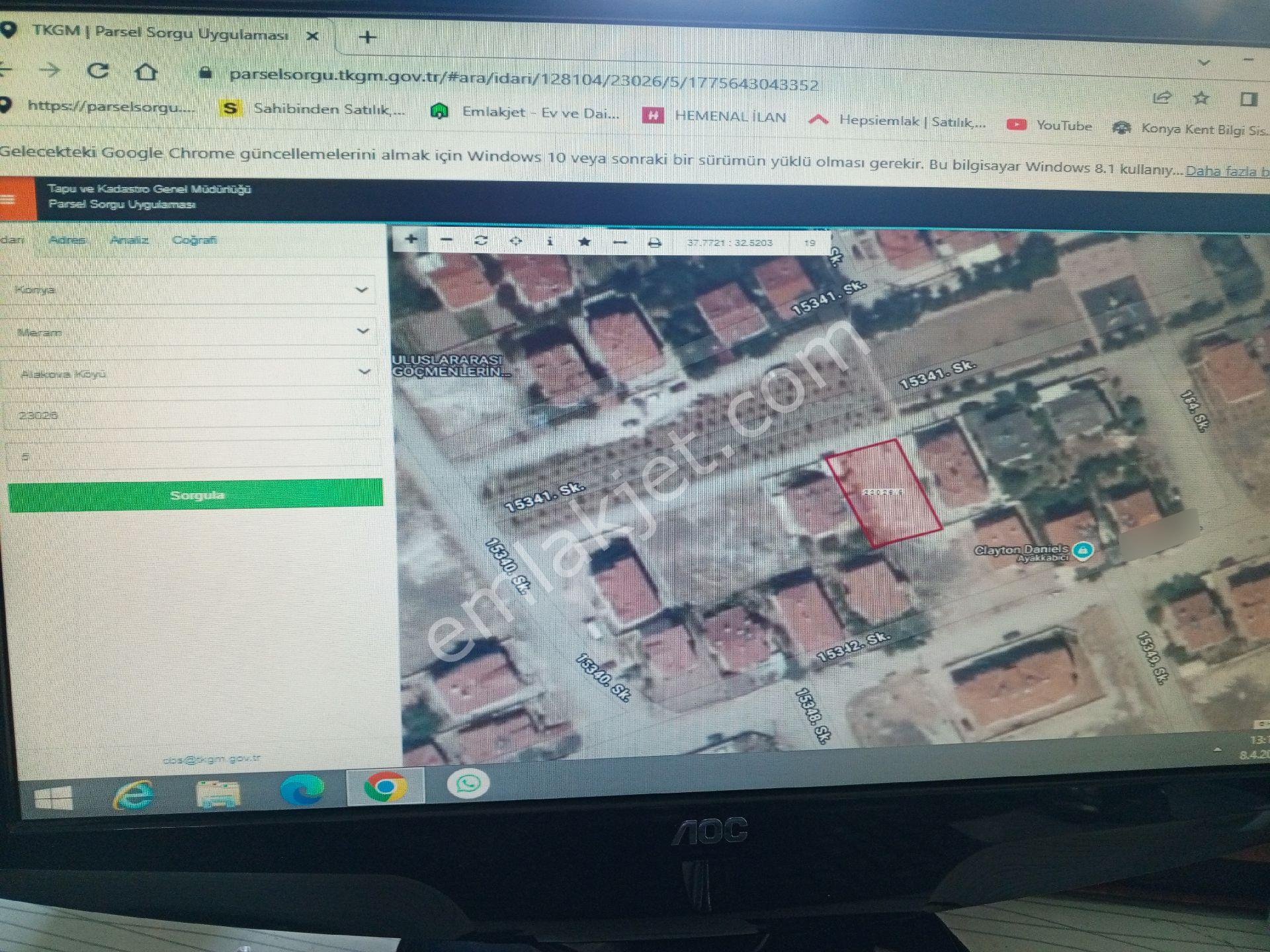Print the map using printer icon
Viewport: 1270px width, 952px height.
click(654, 243)
